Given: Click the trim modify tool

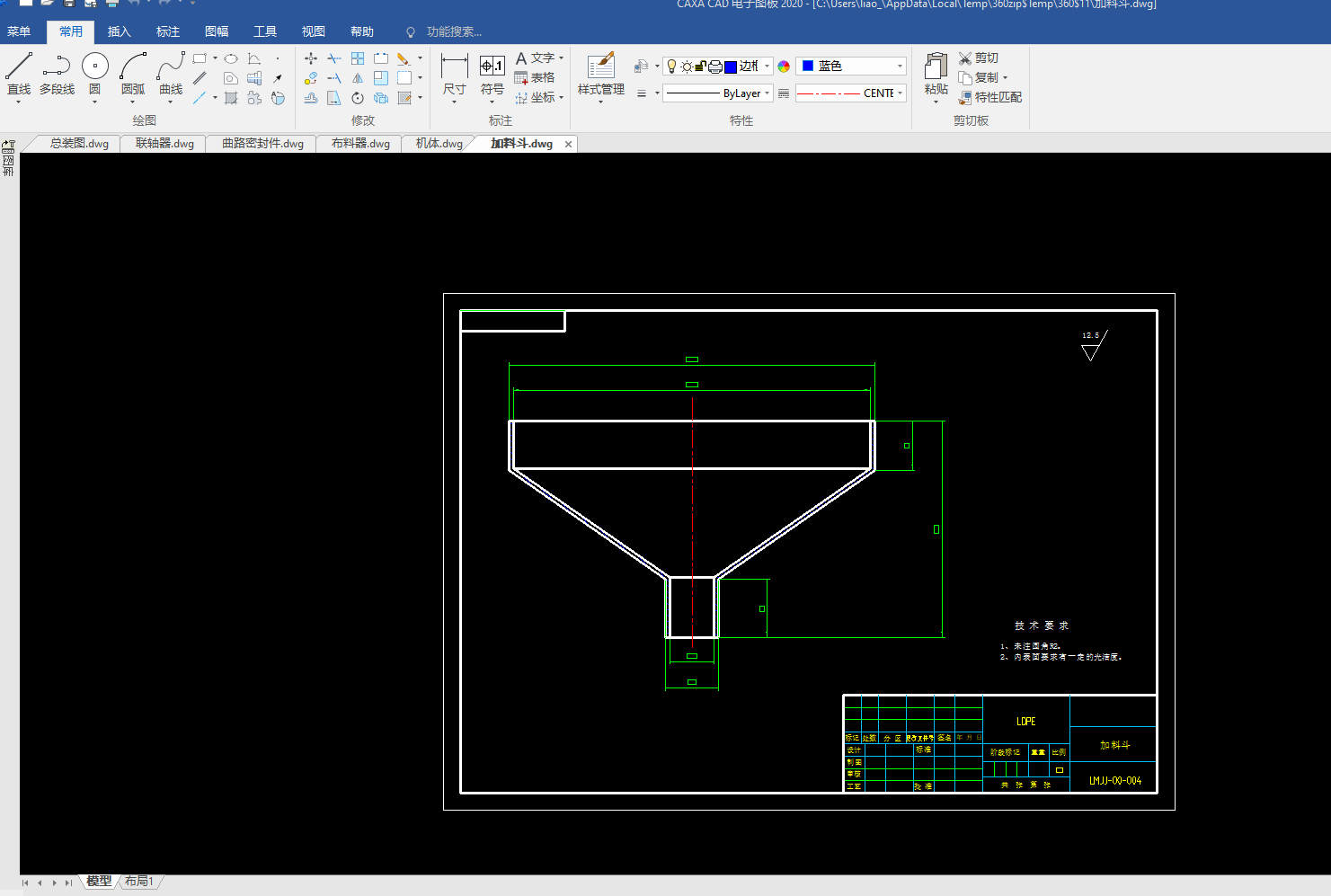Looking at the screenshot, I should click(334, 58).
